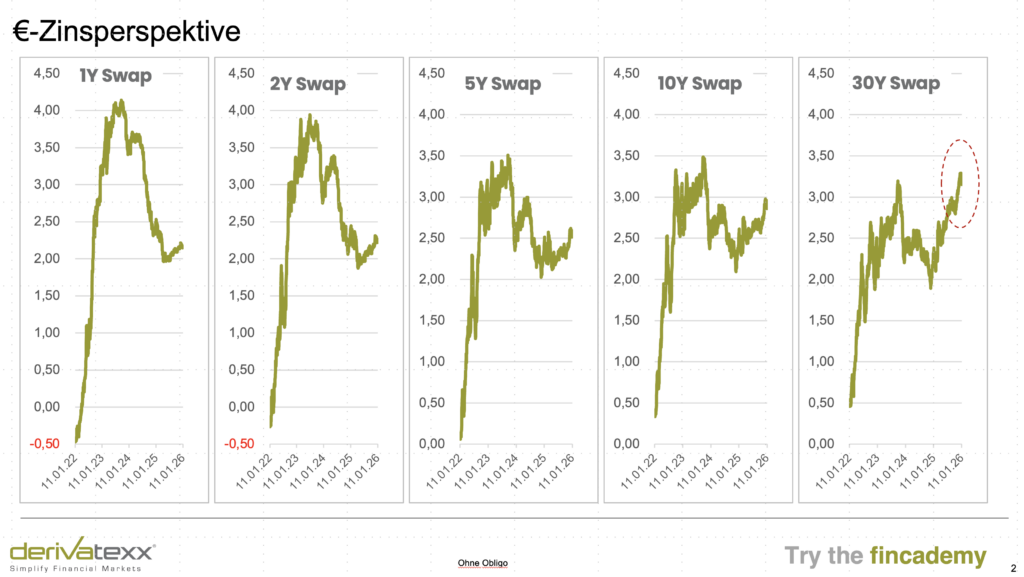Screen dimensions: 1024x577
Task: Select the 10Y Swap chart heading
Action: pyautogui.click(x=699, y=84)
